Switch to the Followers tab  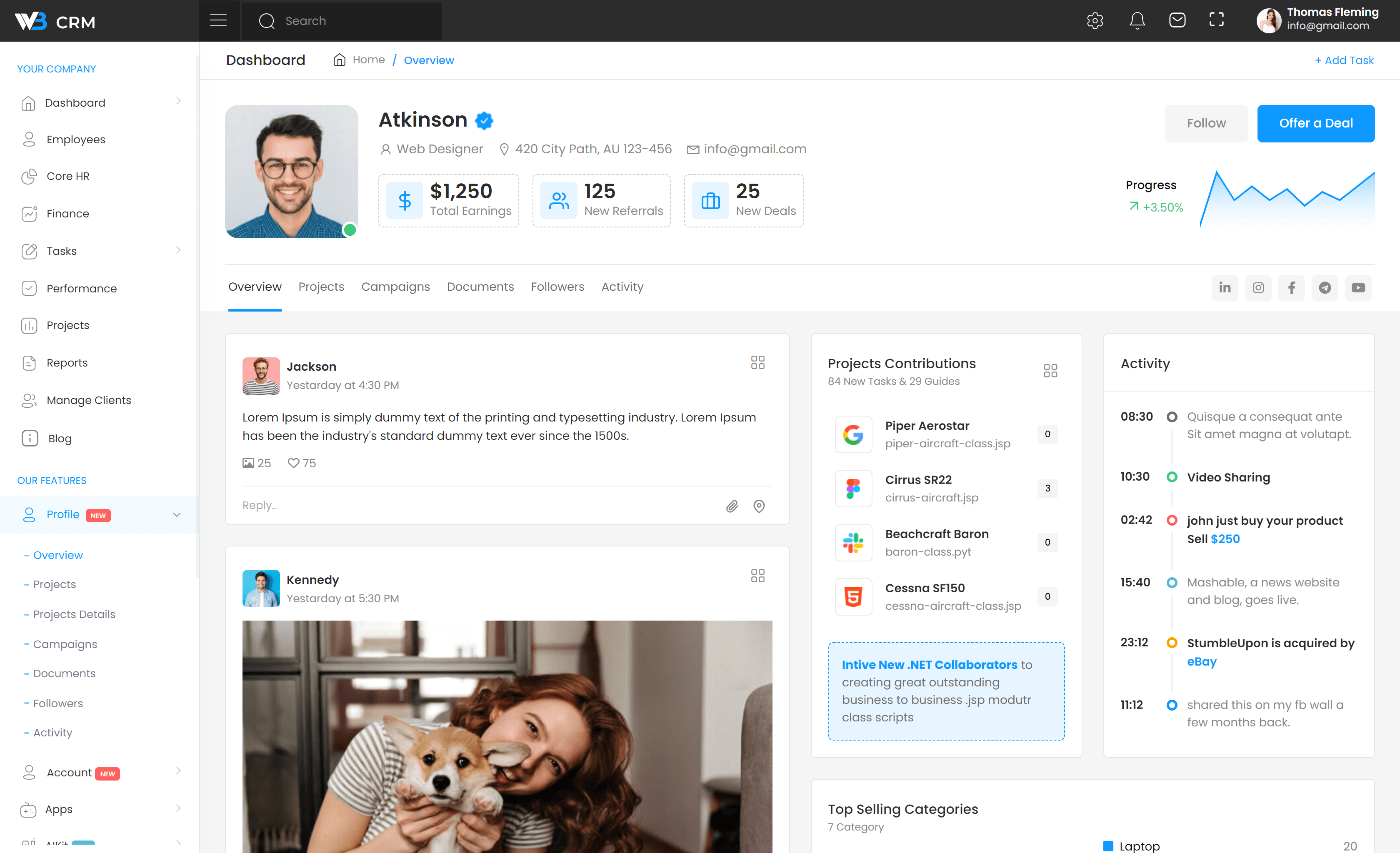point(557,287)
